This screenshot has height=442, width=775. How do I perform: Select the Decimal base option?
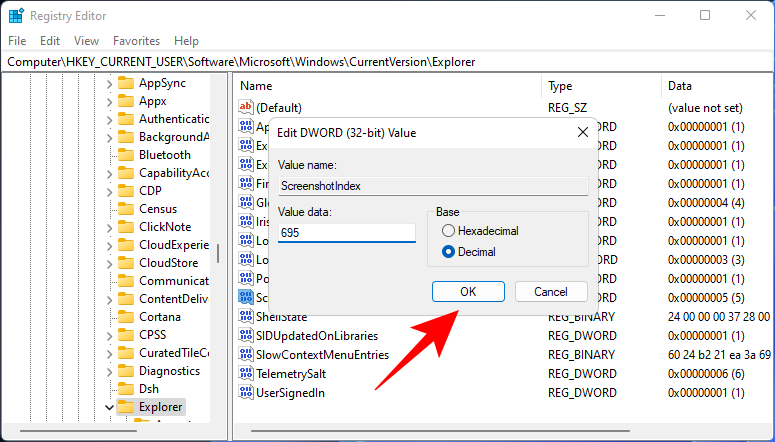click(x=448, y=252)
